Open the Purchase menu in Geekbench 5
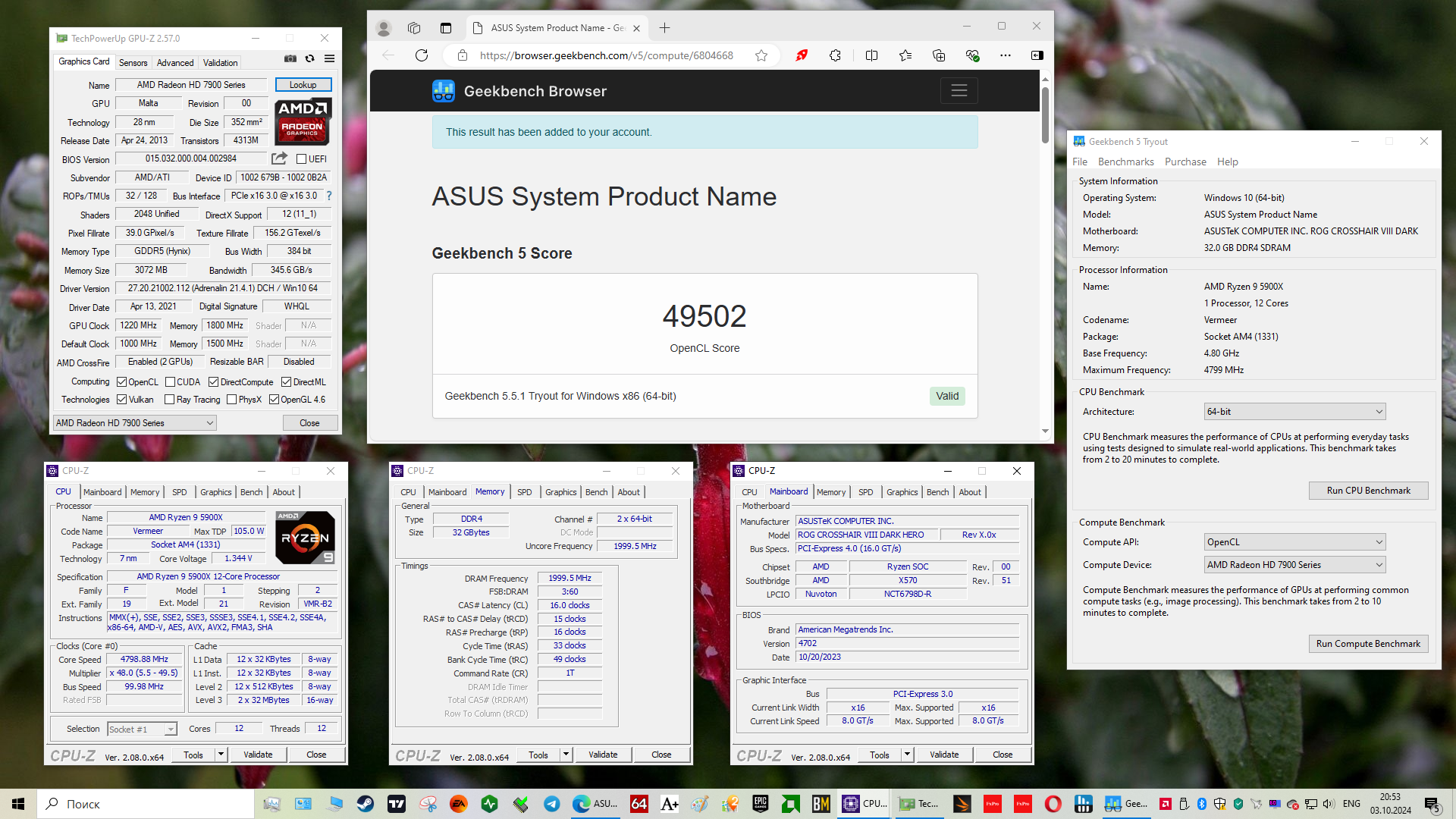 pos(1185,162)
